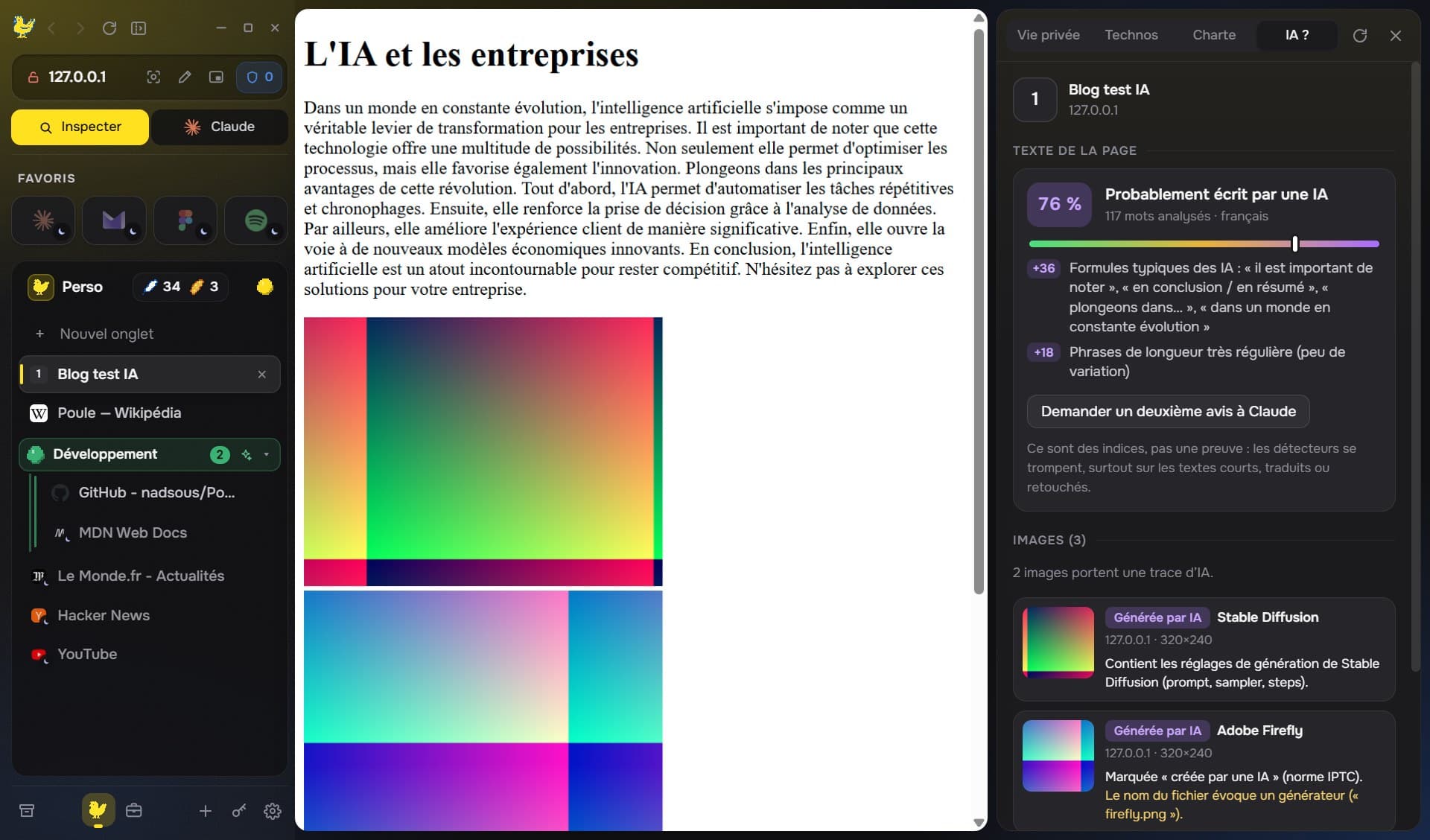Go forward with the right arrow
The height and width of the screenshot is (840, 1430).
tap(80, 28)
